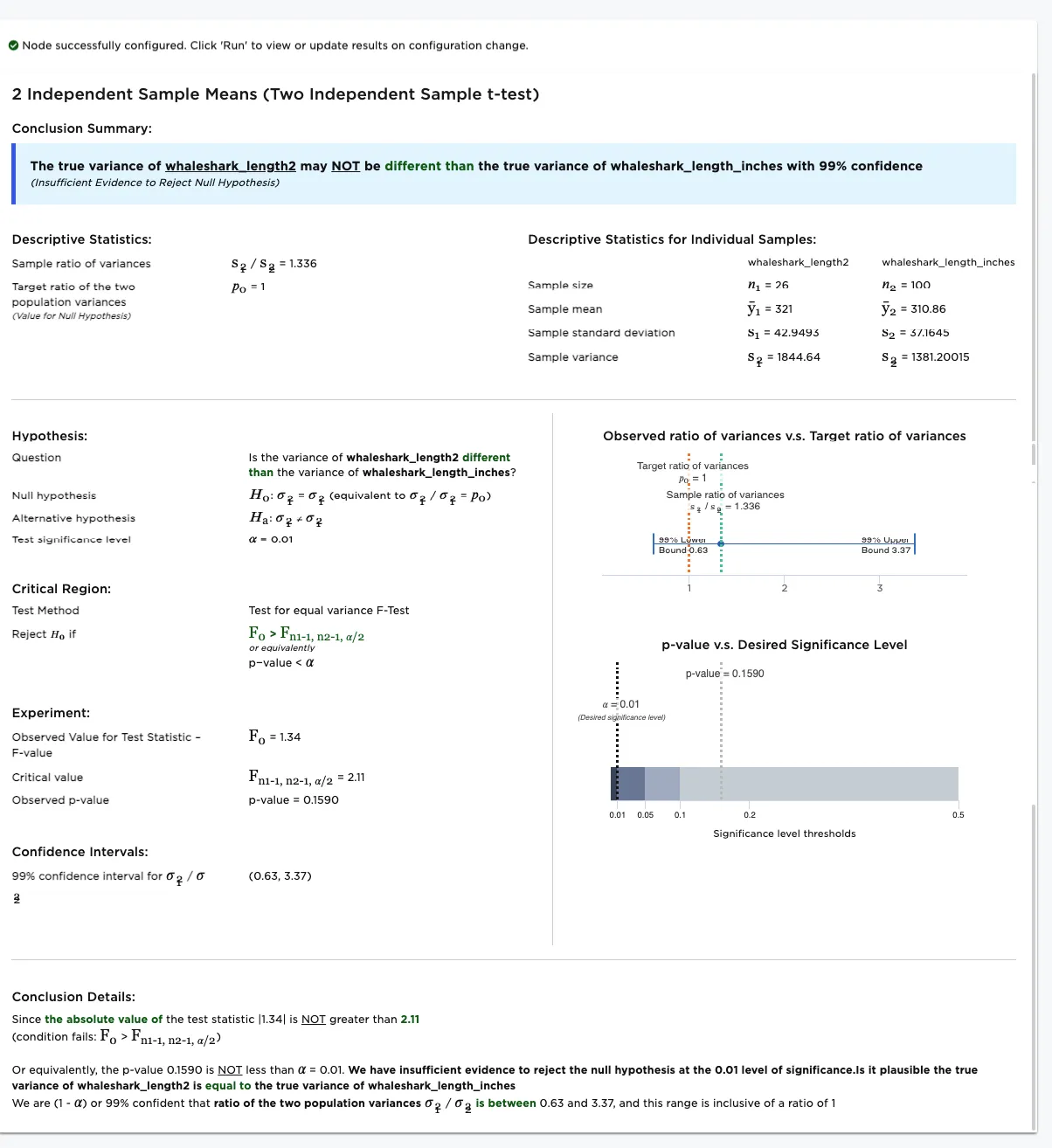Click underlined NOT in the conclusion summary banner

pyautogui.click(x=345, y=166)
